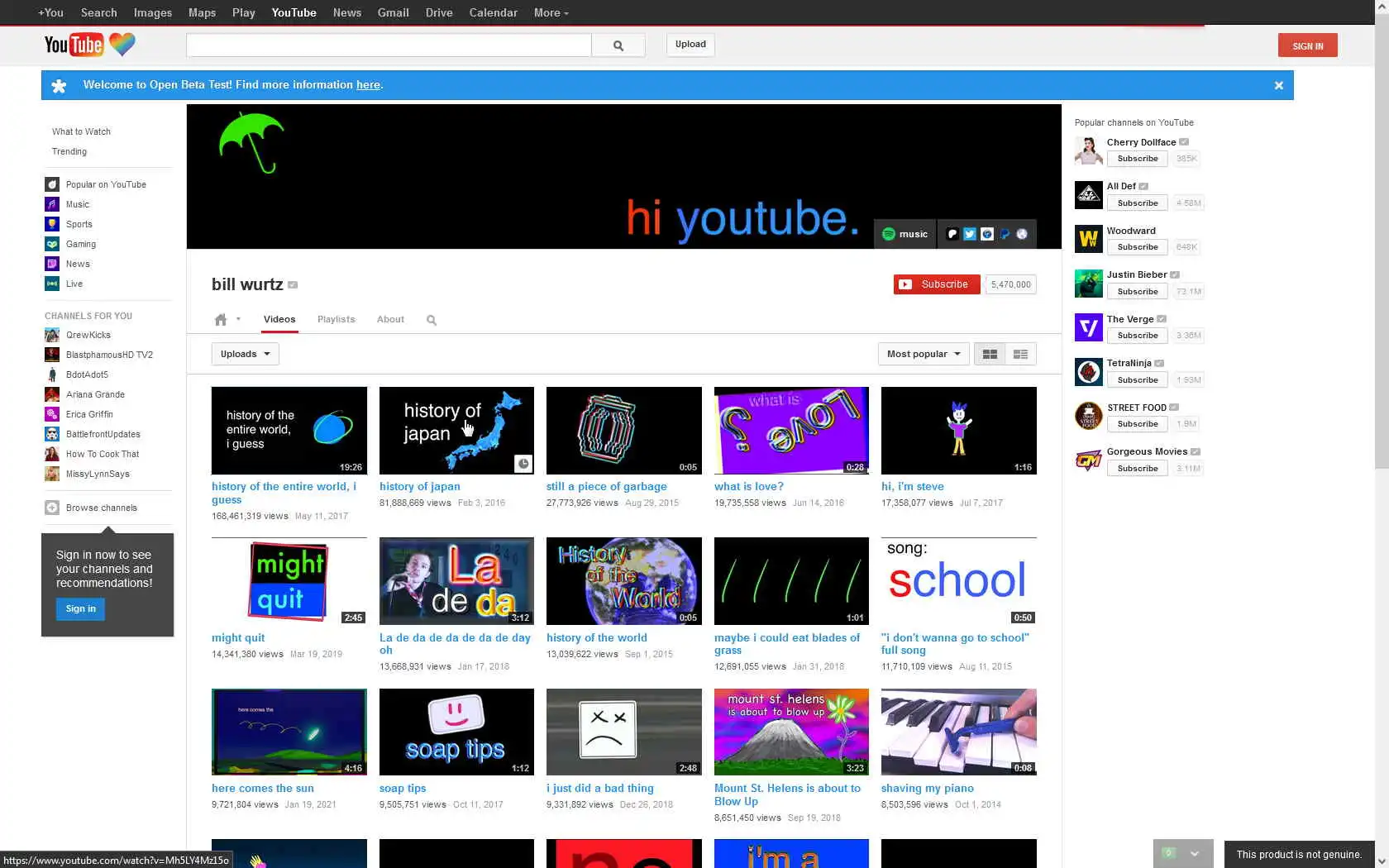Screen dimensions: 1389x868
Task: Select the About tab
Action: [390, 319]
